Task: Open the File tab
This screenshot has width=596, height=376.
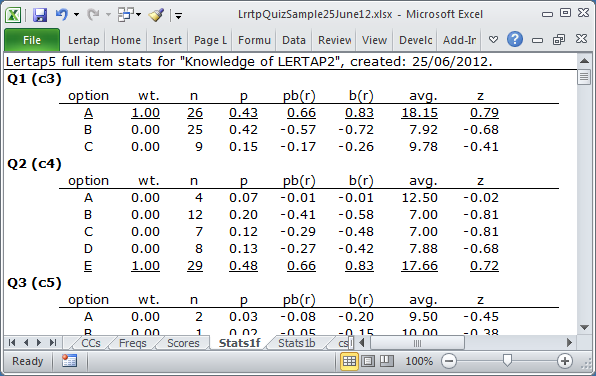Action: [x=32, y=40]
